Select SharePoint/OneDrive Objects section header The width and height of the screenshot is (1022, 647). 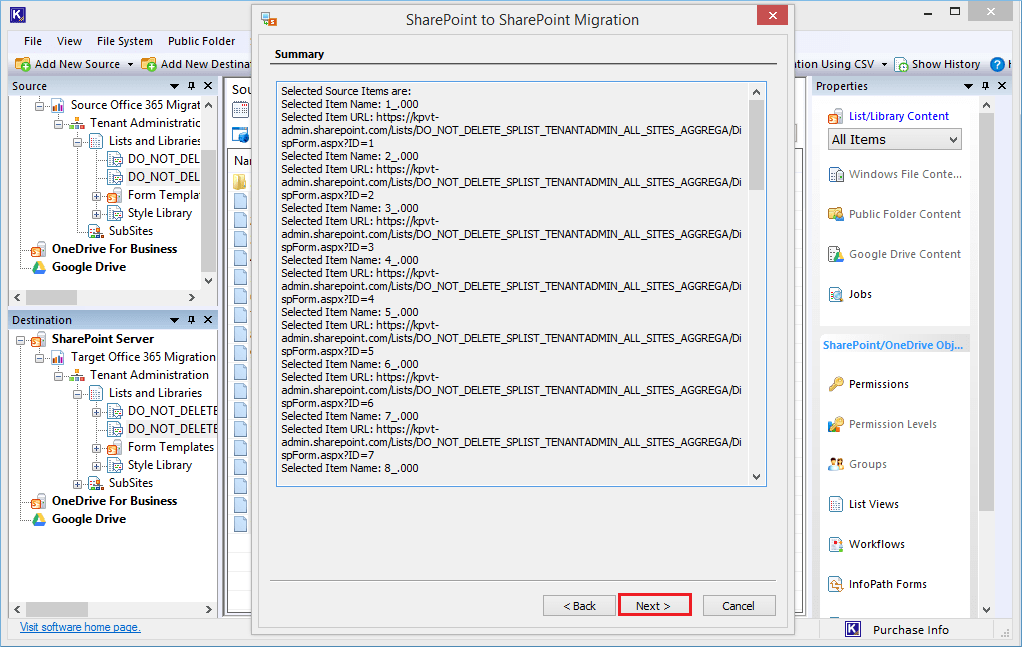[892, 345]
